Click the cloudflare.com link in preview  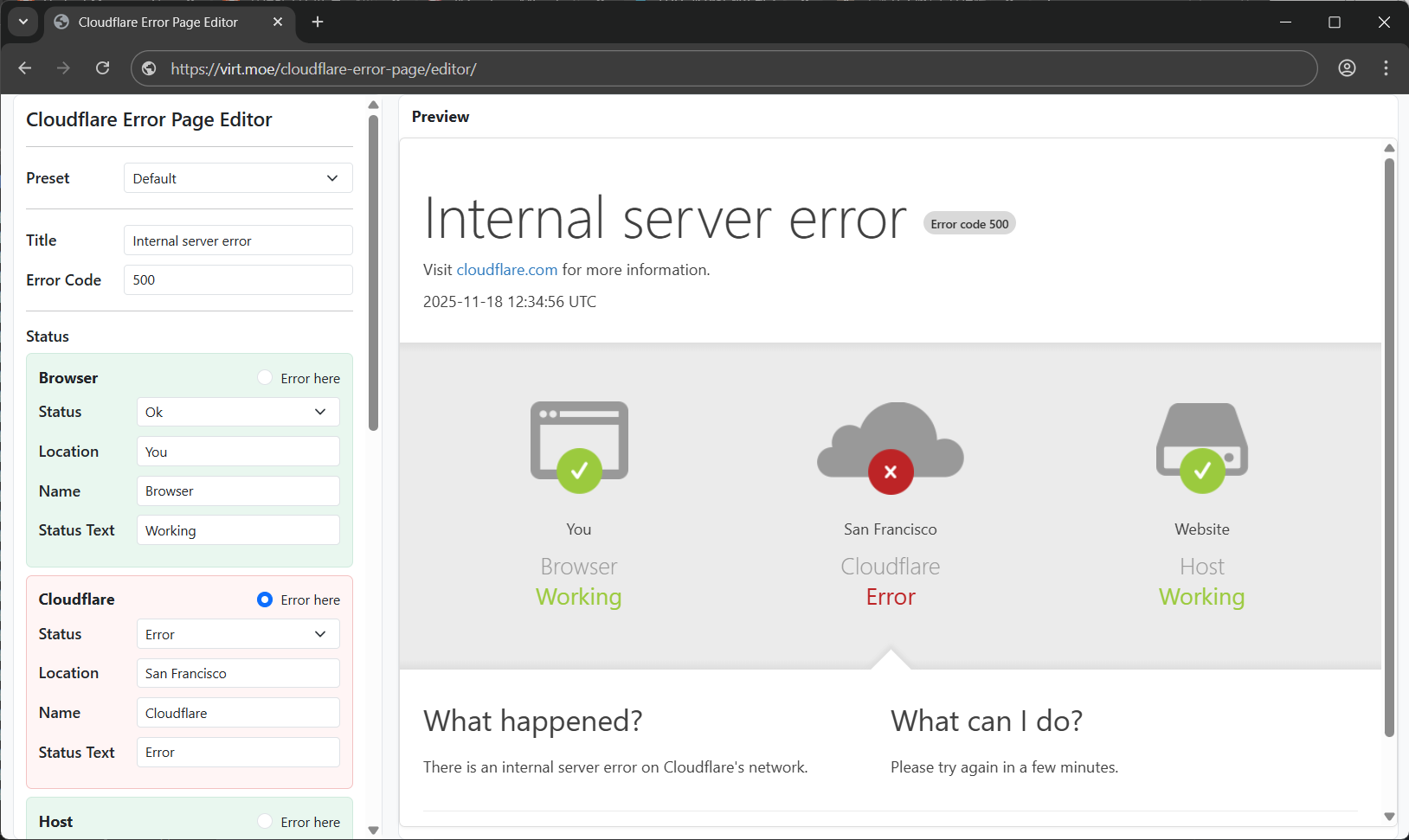506,270
